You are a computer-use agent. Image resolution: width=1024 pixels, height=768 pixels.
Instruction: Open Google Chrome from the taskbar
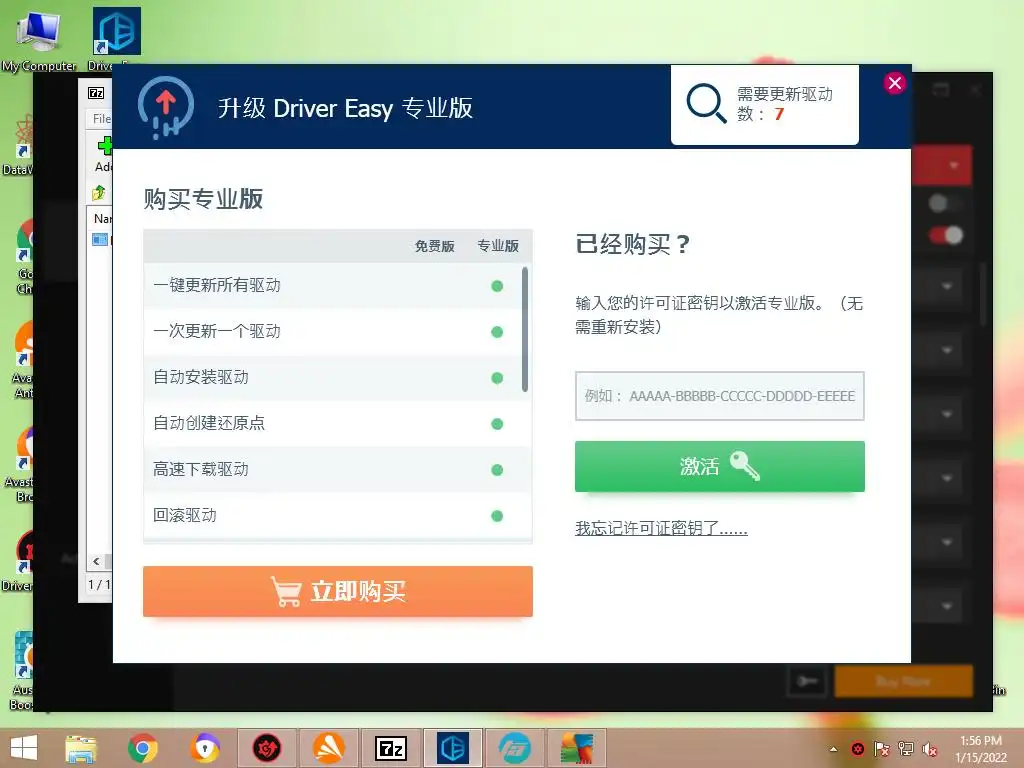tap(142, 748)
